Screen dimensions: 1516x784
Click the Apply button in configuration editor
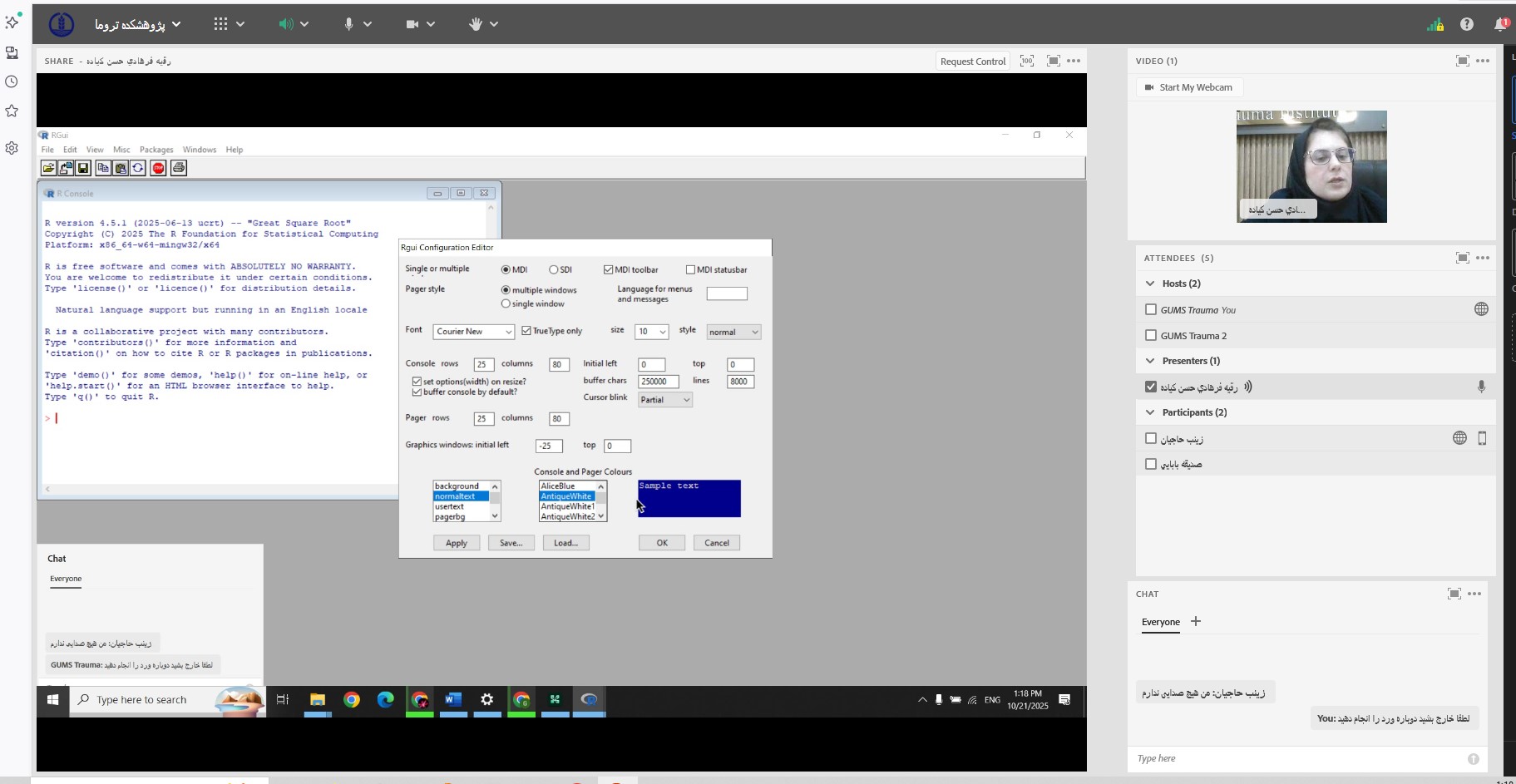tap(457, 543)
